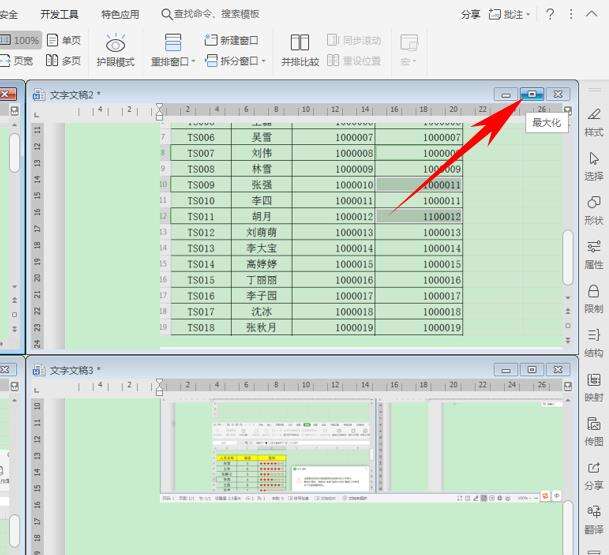
Task: Open 分享 share in the right sidebar
Action: coord(594,476)
